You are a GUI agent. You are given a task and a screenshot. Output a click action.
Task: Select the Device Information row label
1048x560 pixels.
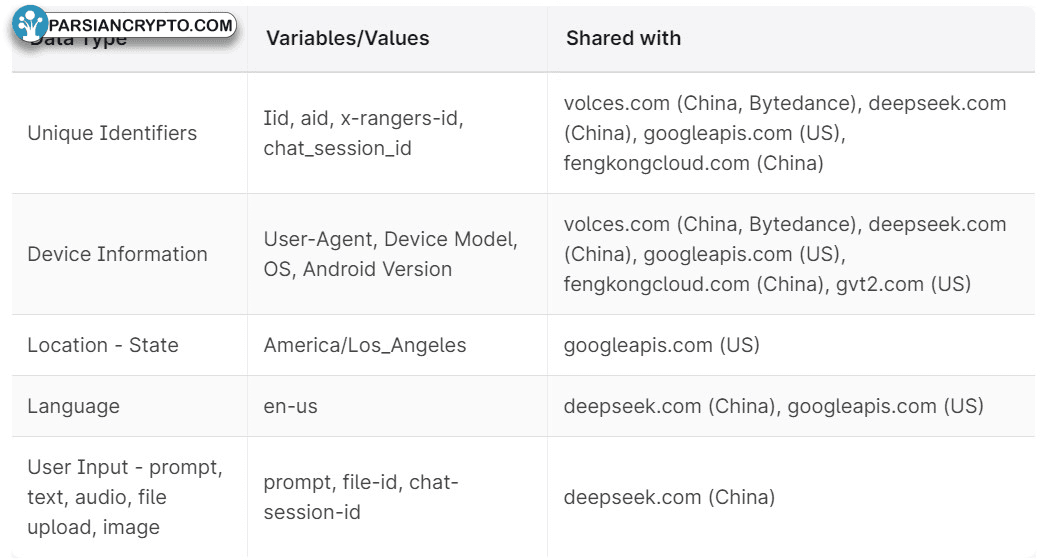(x=117, y=254)
